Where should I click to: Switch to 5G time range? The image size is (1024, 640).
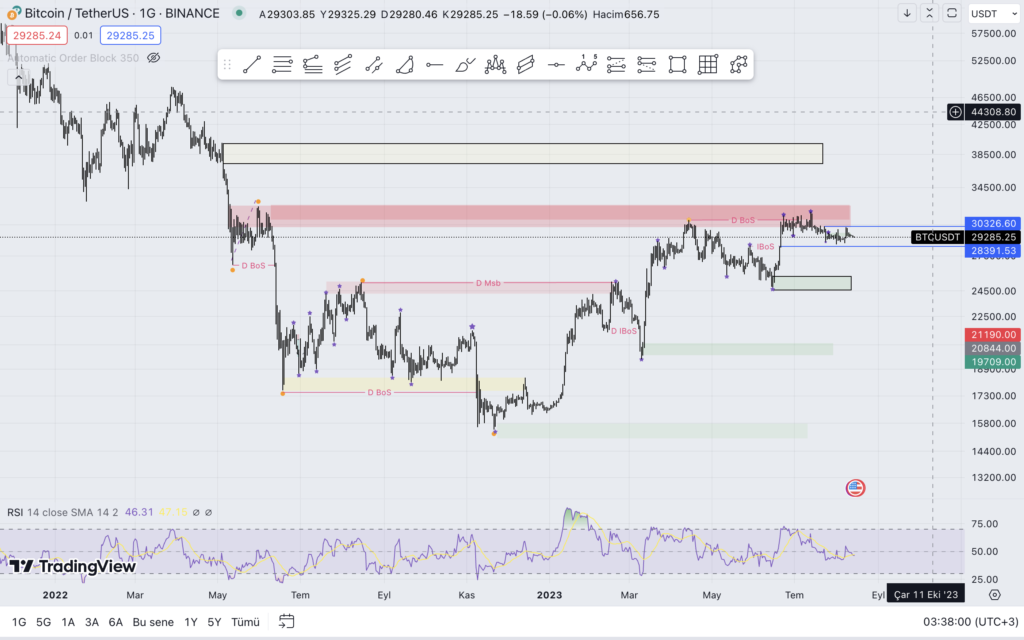[43, 622]
